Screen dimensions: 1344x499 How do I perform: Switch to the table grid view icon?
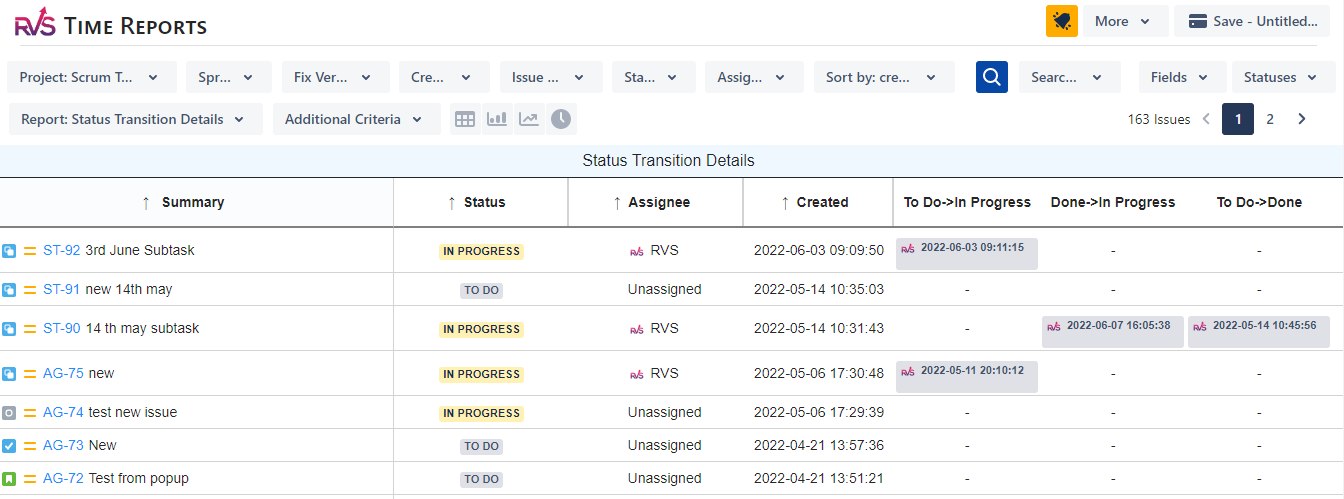point(464,119)
